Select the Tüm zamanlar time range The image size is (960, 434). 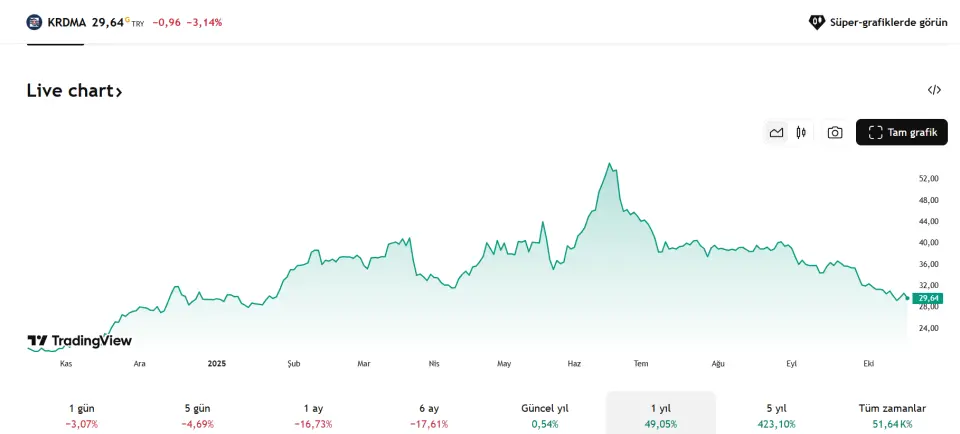pos(892,415)
